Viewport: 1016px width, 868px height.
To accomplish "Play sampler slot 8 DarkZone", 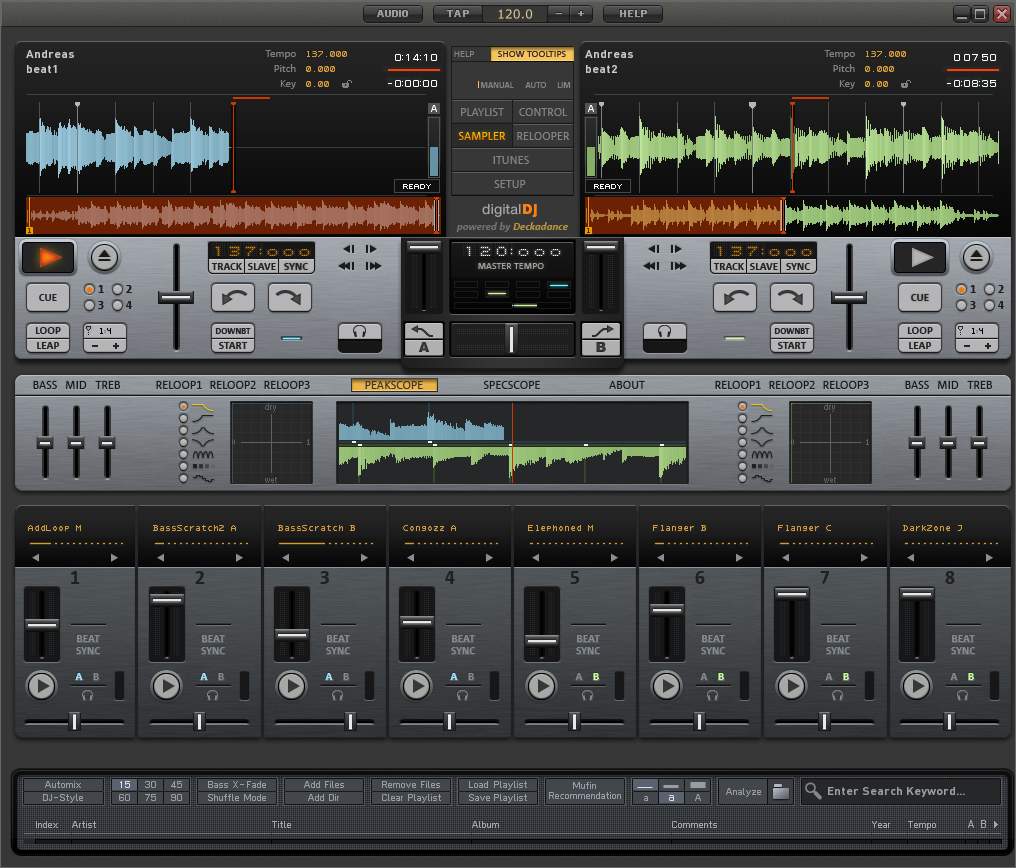I will [916, 685].
